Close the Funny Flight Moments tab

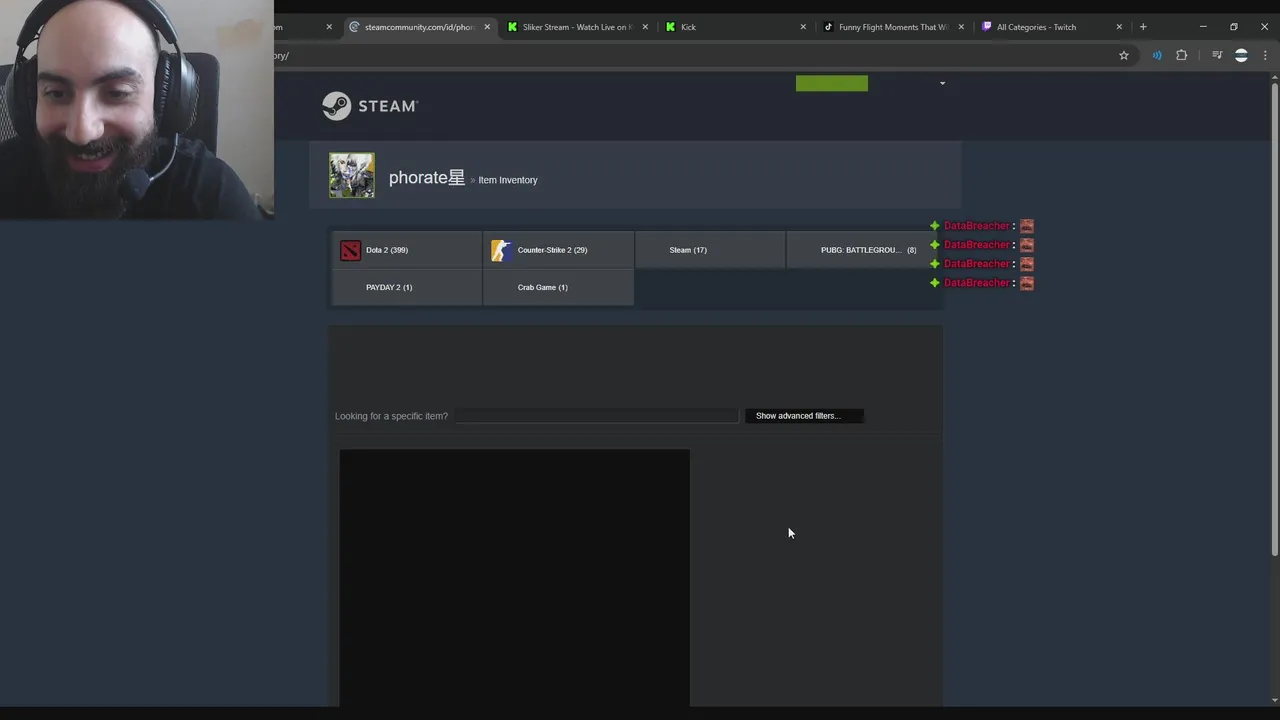tap(961, 27)
